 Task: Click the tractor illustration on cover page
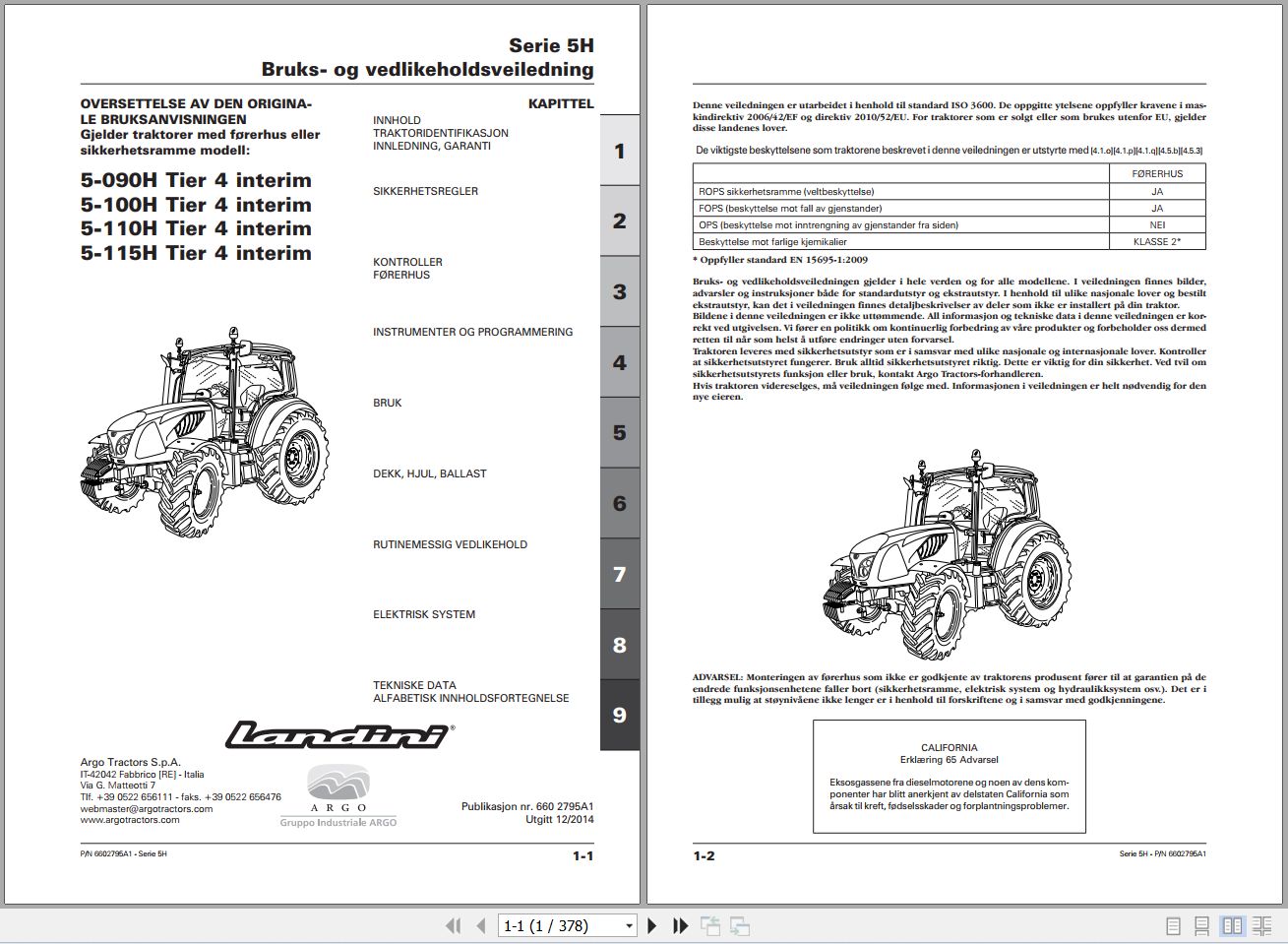click(205, 430)
